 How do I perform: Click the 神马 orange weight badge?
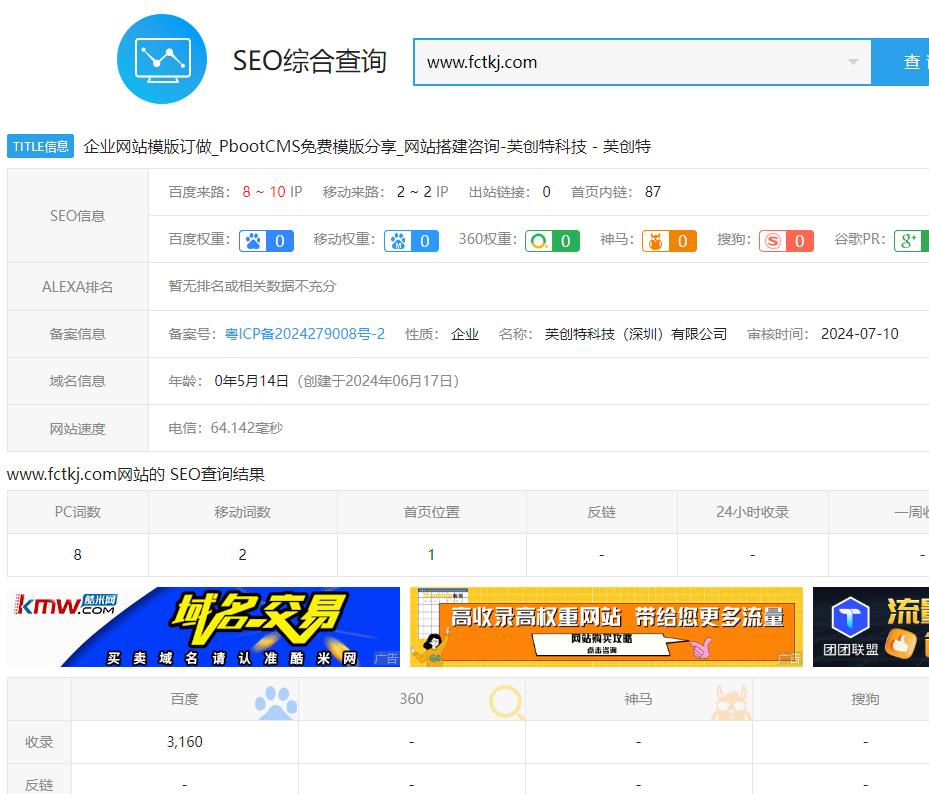point(669,241)
